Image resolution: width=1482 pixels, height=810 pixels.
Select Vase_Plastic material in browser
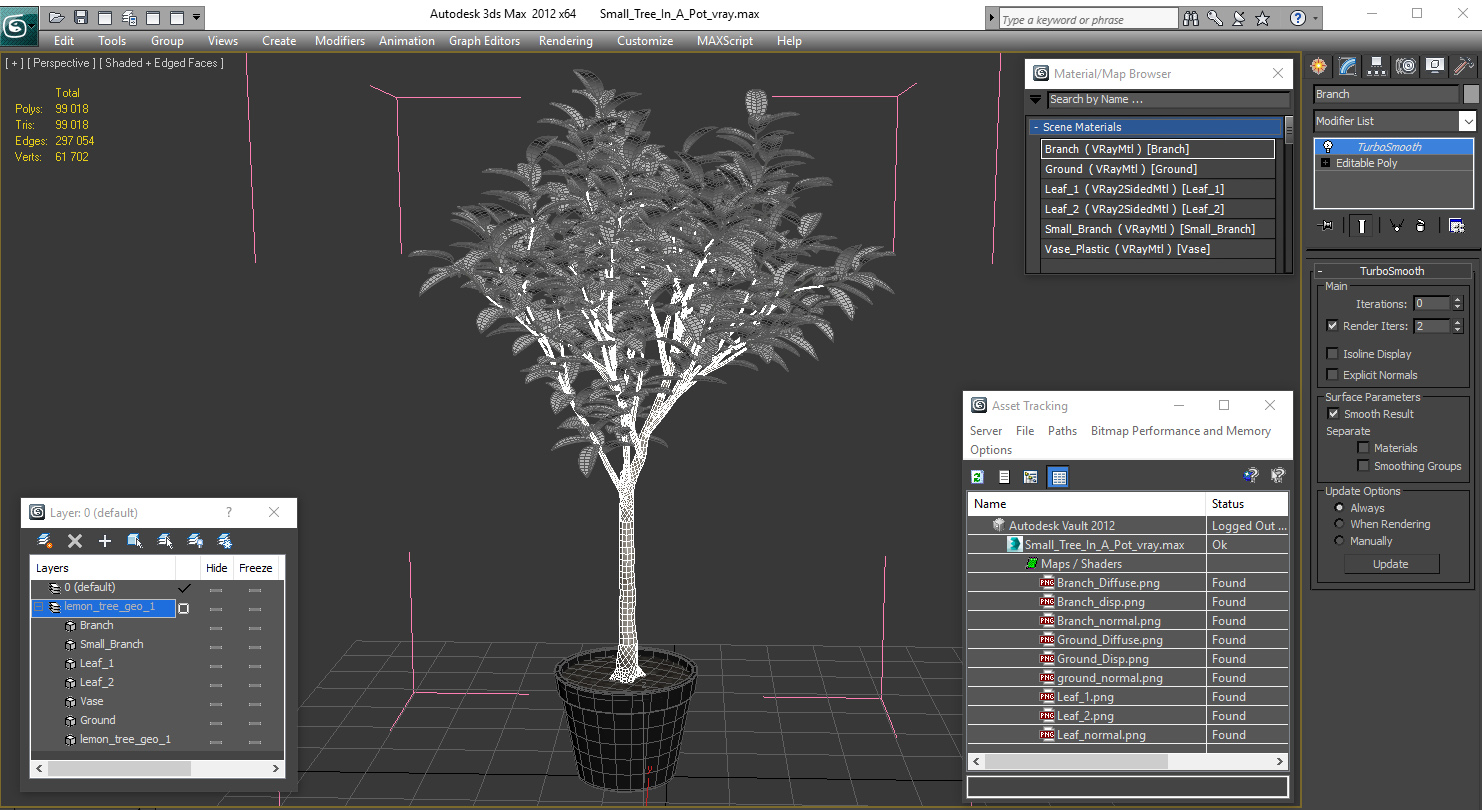[1158, 249]
